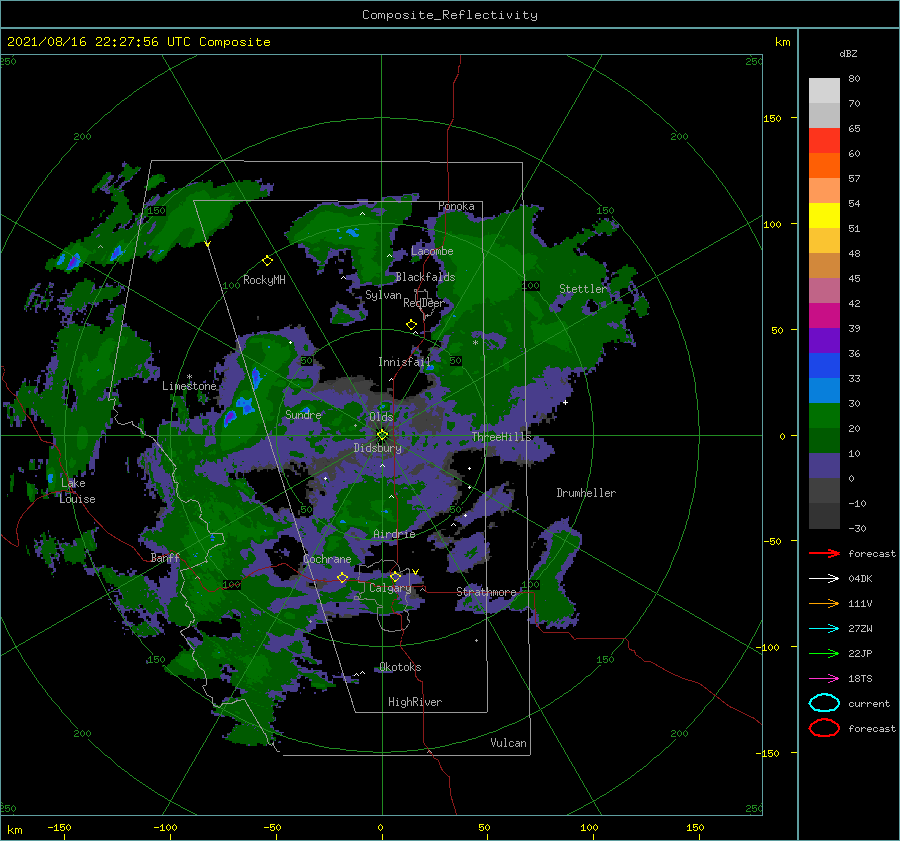Click the Blackfalds label
This screenshot has width=900, height=841.
click(425, 277)
